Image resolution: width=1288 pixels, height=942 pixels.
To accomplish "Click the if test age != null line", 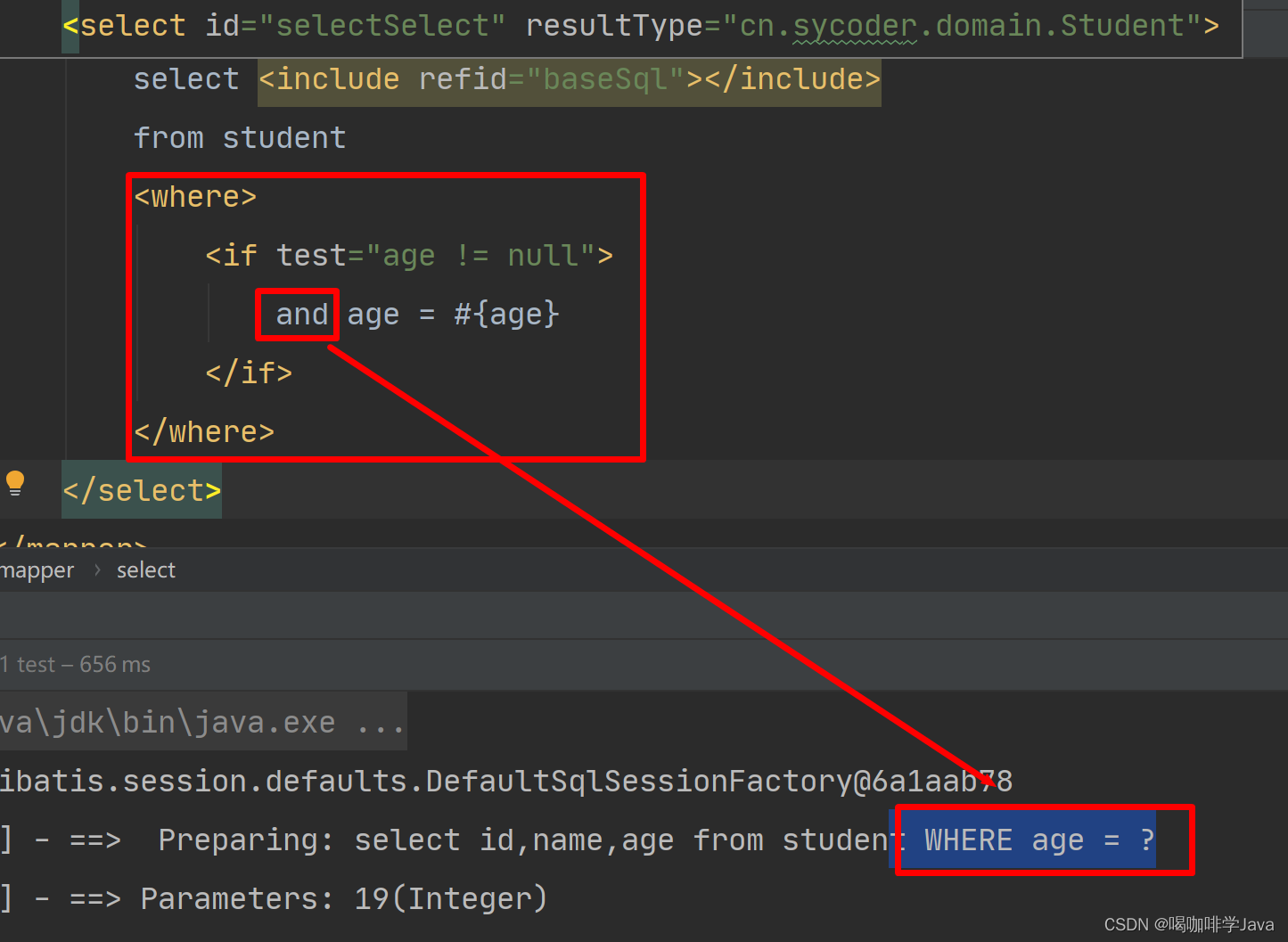I will [x=409, y=257].
